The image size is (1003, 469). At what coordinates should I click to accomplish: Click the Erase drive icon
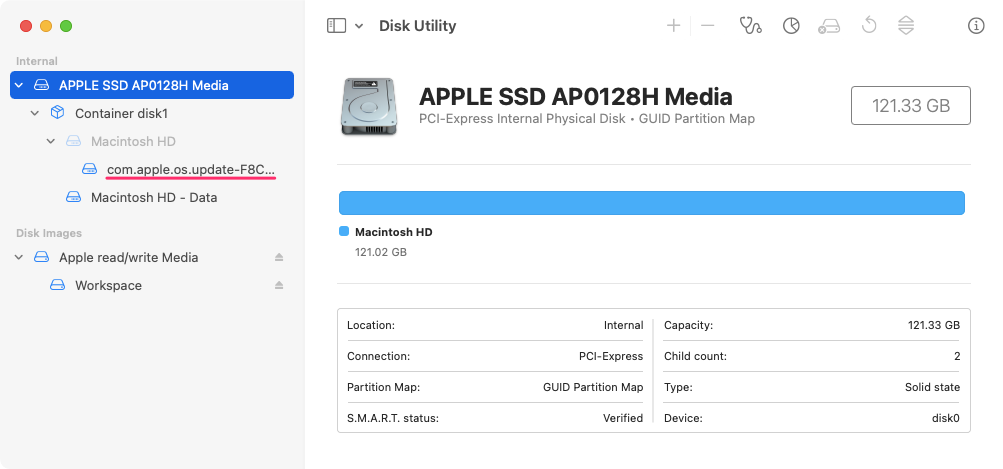[829, 26]
